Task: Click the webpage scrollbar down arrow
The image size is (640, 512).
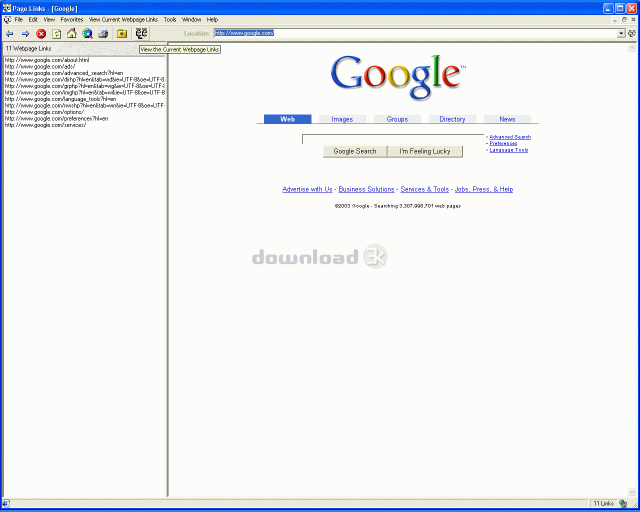Action: tap(632, 492)
